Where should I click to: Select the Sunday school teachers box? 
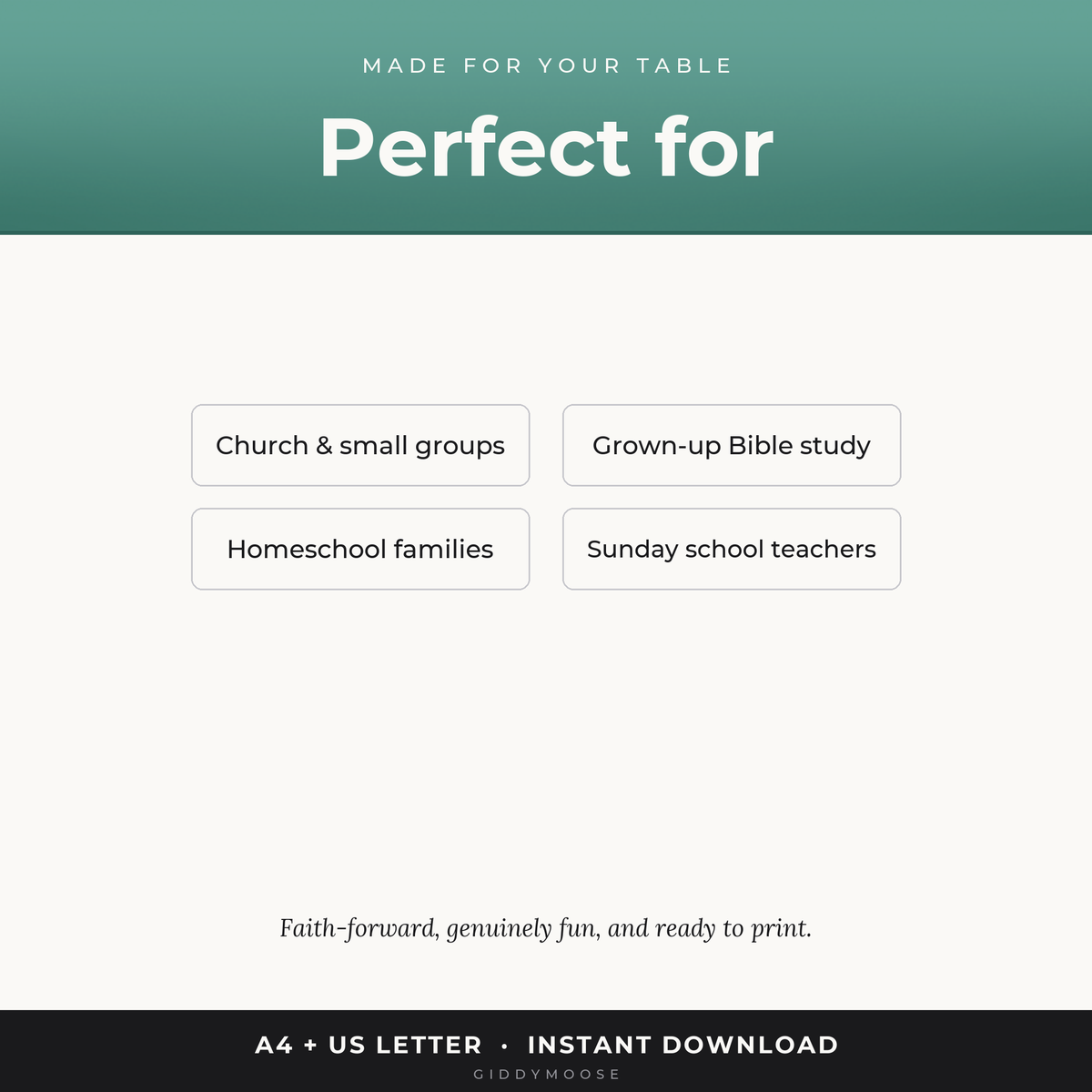point(732,549)
